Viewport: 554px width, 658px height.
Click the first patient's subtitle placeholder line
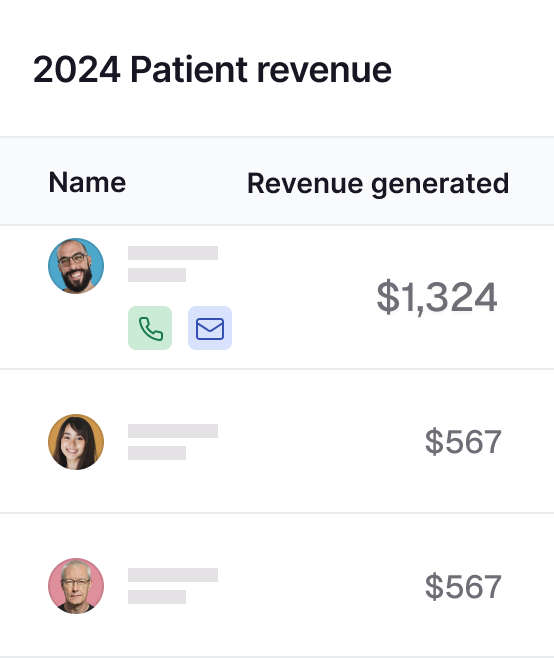click(x=157, y=275)
